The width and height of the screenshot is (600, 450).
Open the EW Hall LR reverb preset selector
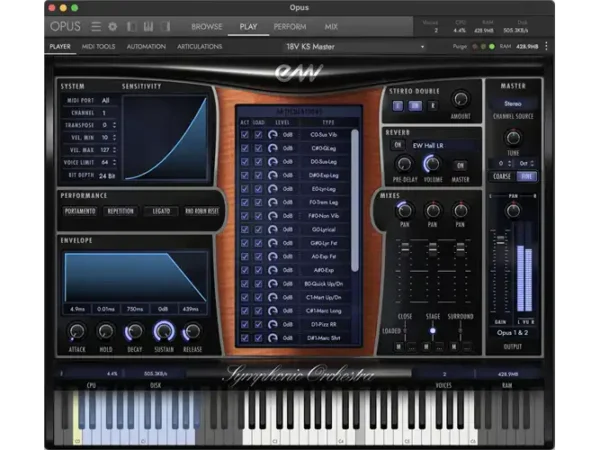444,145
